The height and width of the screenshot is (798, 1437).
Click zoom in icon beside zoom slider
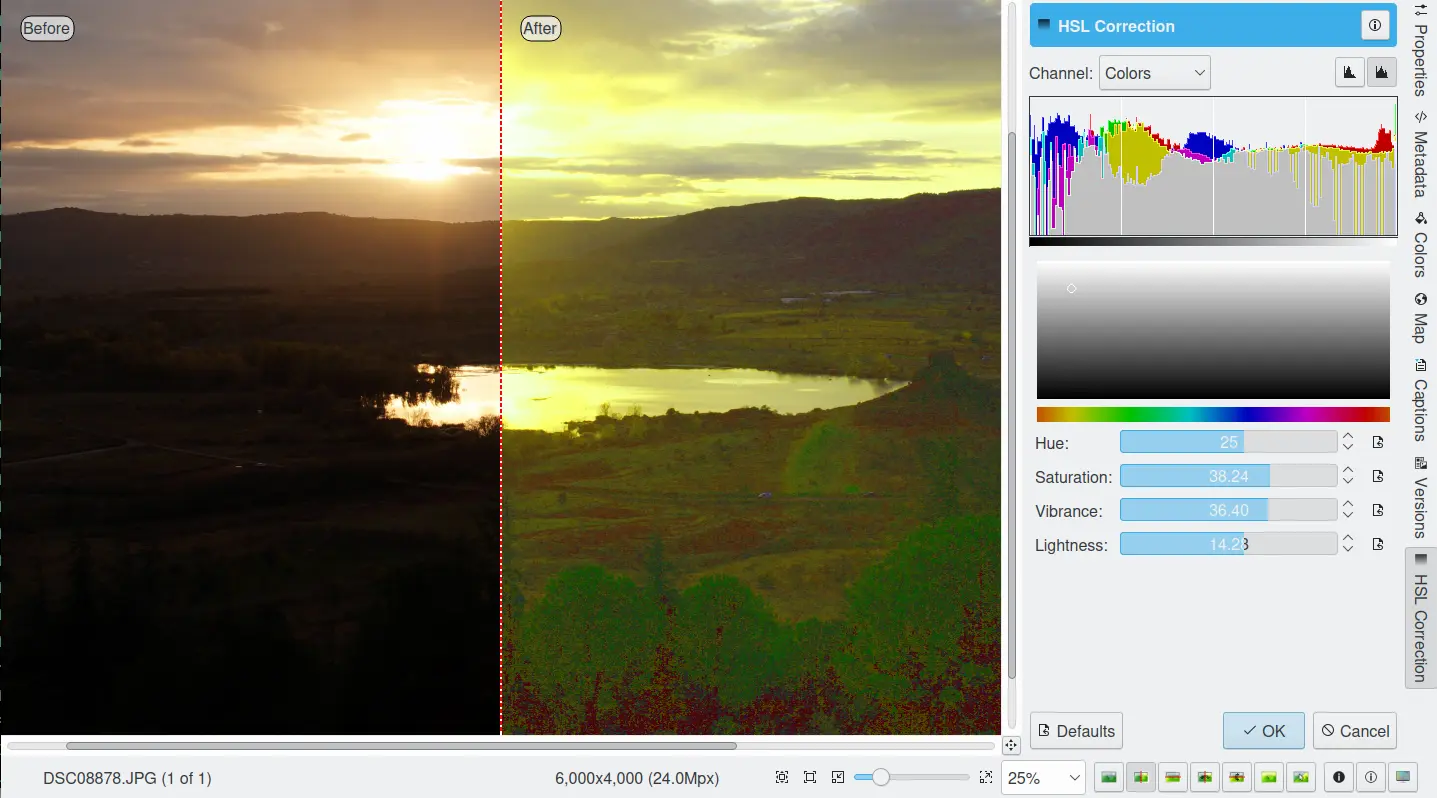[x=985, y=777]
